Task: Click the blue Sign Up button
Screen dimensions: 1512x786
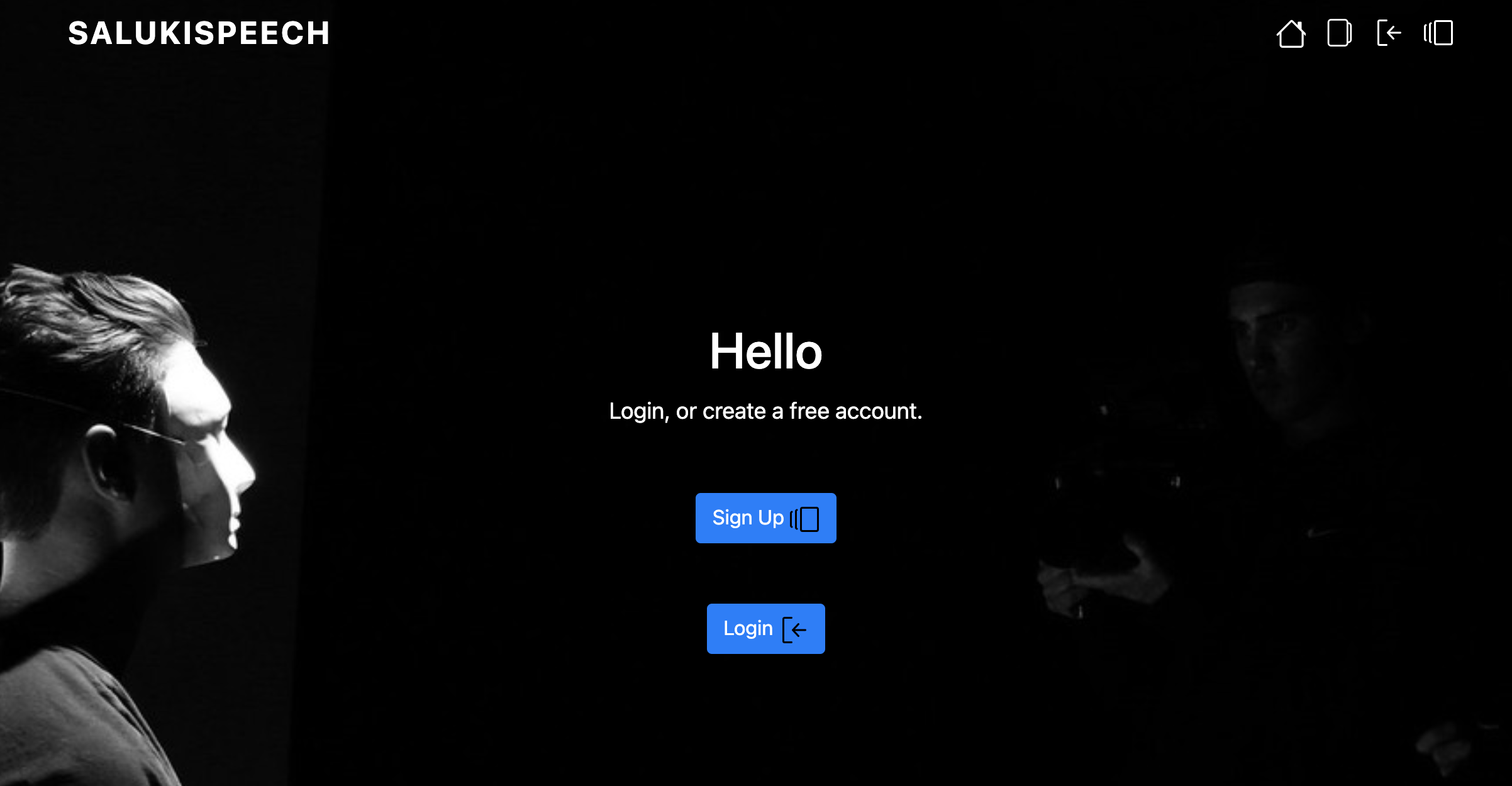Action: 765,518
